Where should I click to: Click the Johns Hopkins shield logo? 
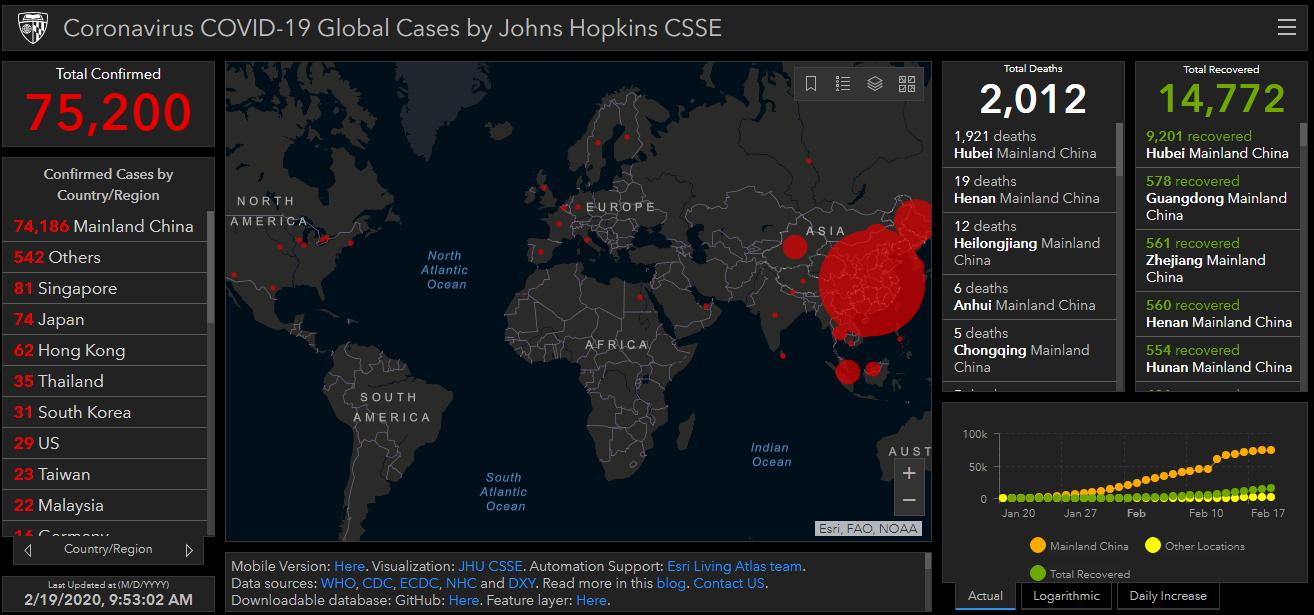point(31,28)
